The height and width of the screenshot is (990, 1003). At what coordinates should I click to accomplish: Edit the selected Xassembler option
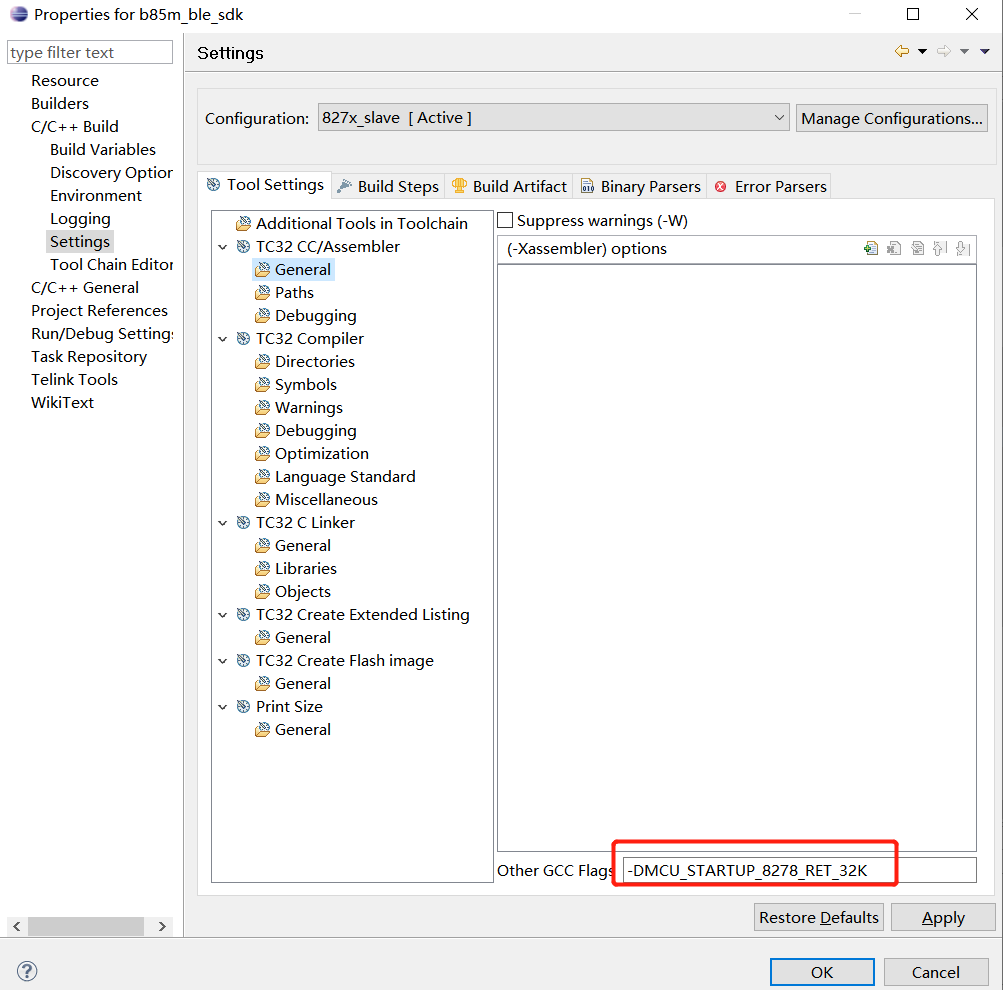[x=917, y=248]
